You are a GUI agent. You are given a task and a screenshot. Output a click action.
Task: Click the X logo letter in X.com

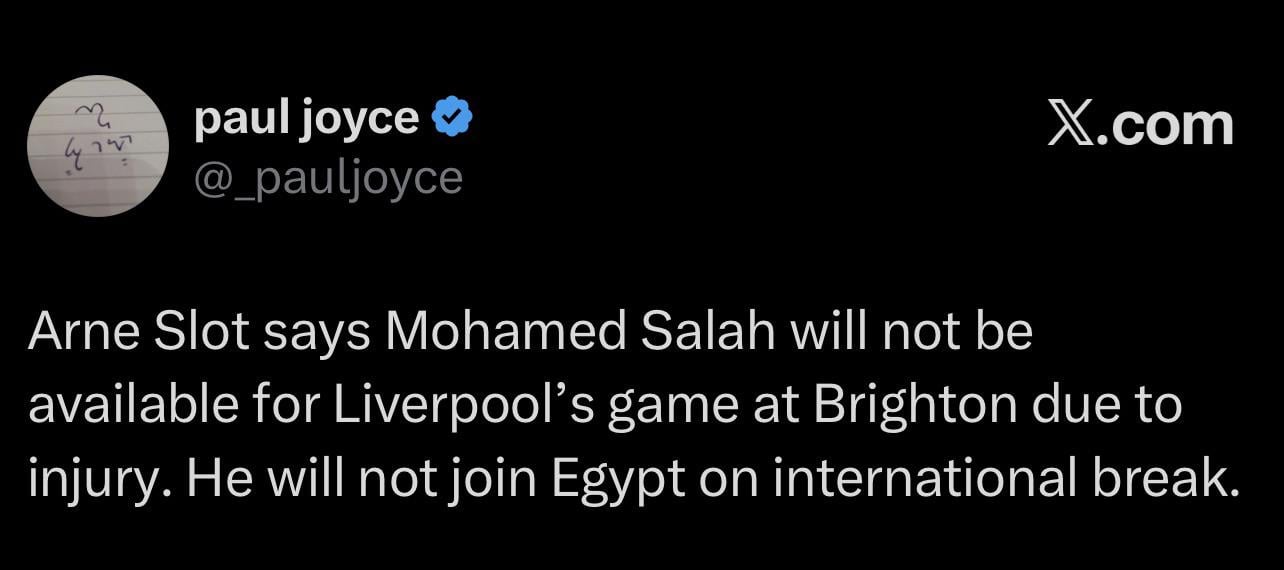tap(1071, 126)
